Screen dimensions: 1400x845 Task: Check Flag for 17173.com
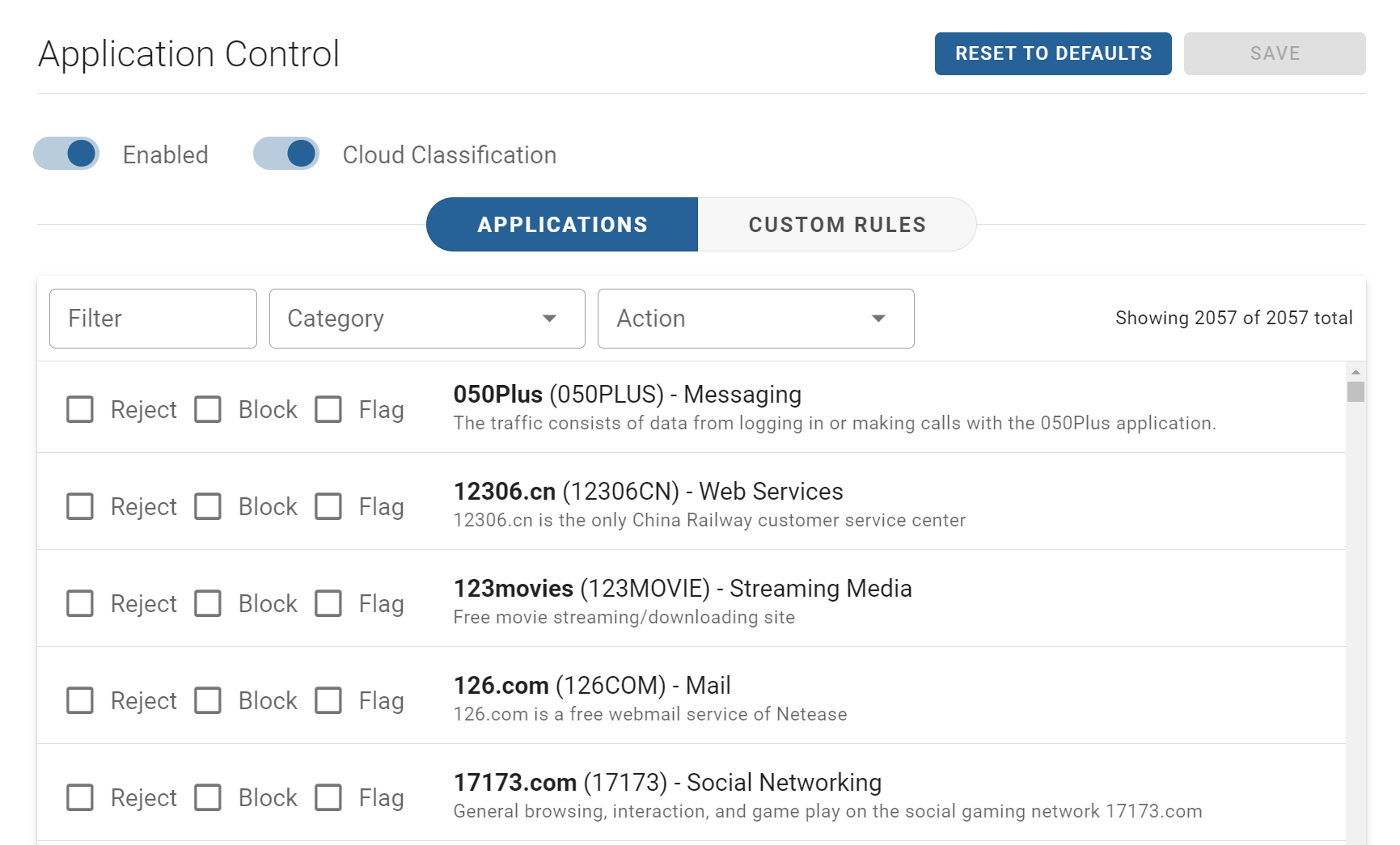328,797
